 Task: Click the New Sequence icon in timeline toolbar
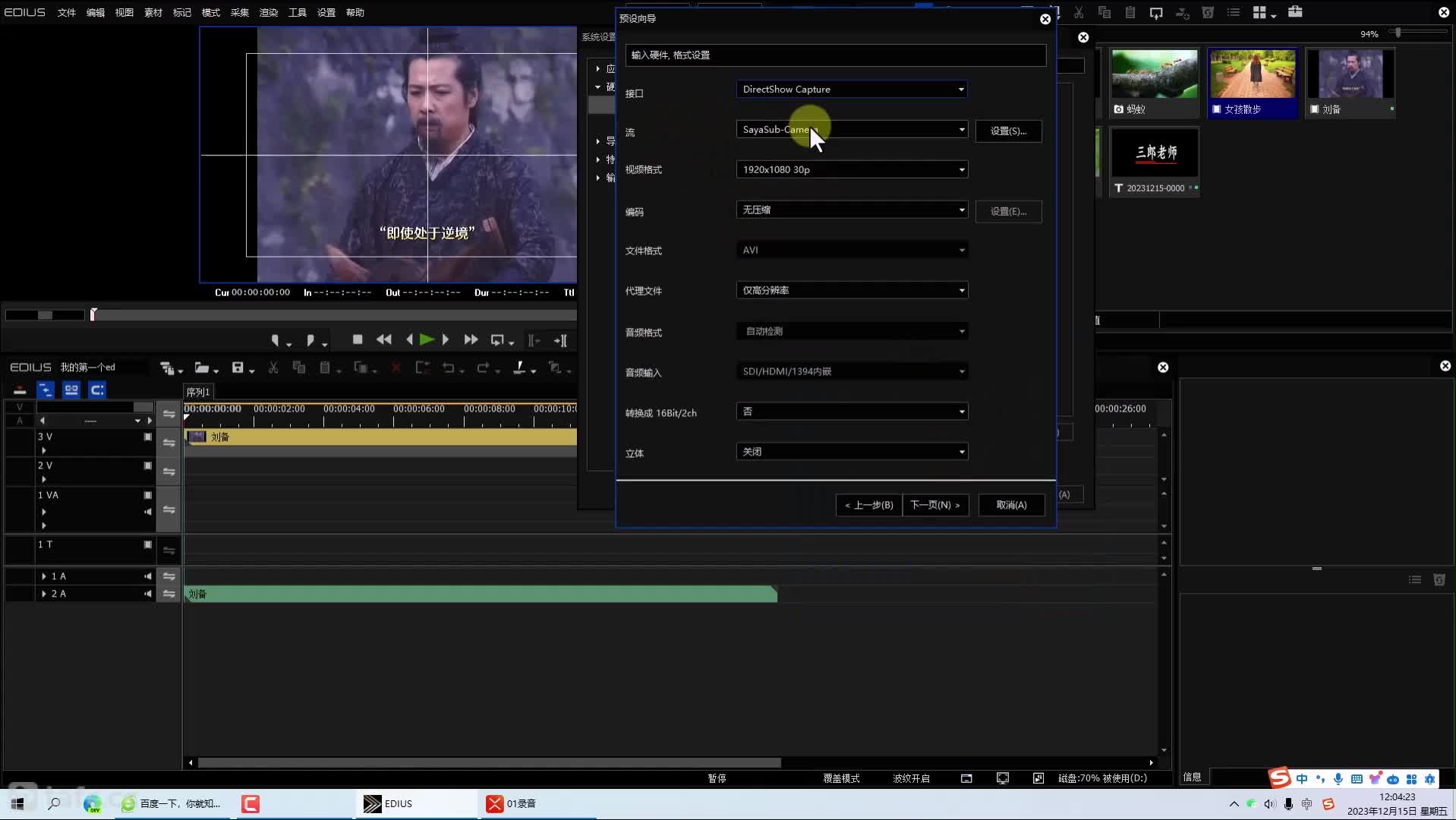coord(167,367)
